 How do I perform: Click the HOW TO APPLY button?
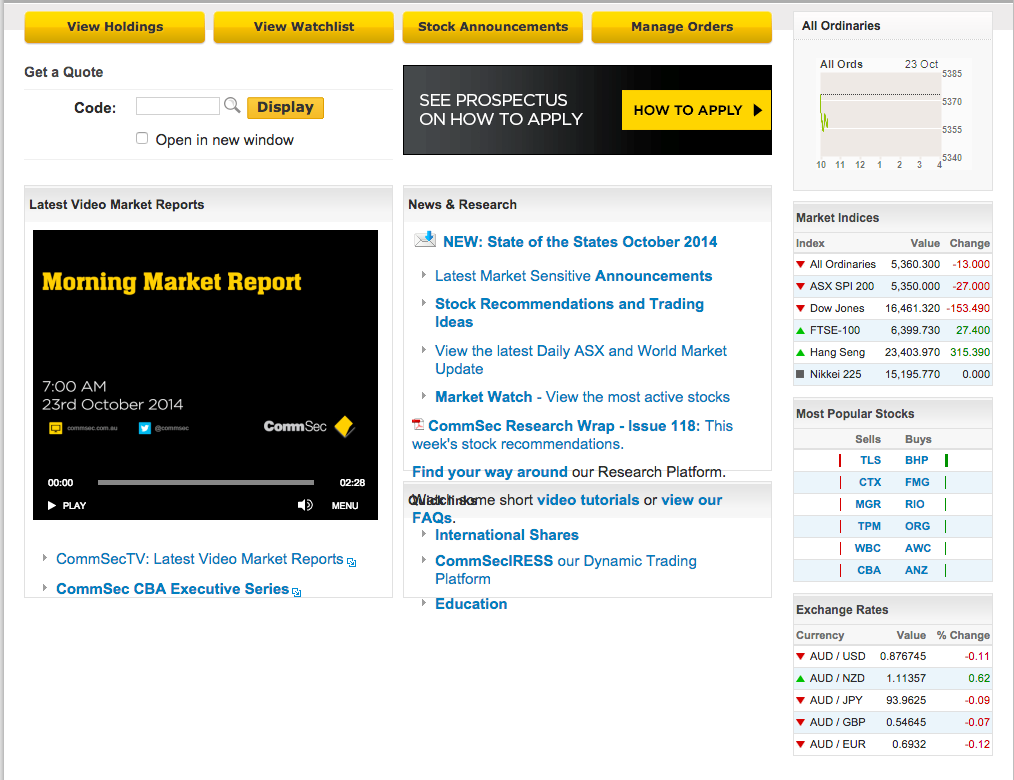[x=696, y=110]
